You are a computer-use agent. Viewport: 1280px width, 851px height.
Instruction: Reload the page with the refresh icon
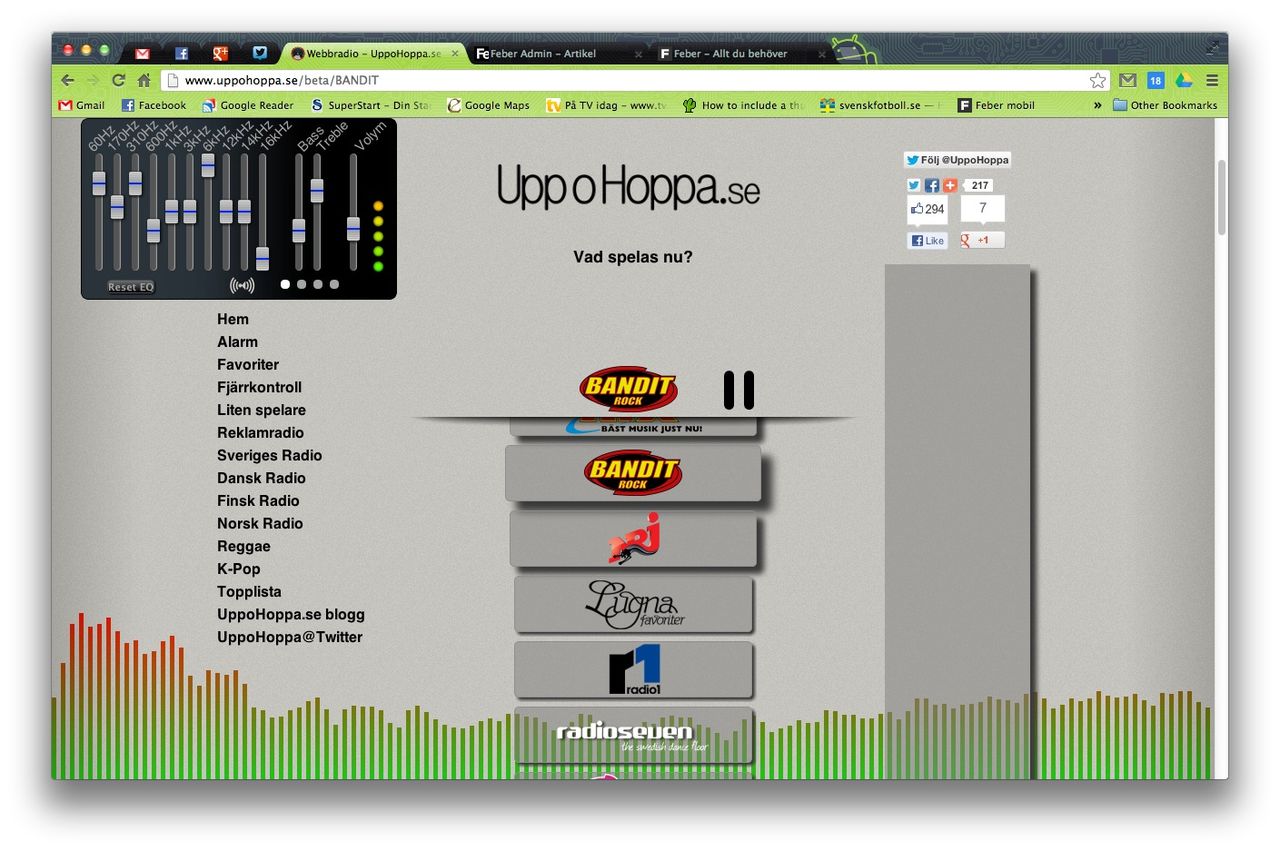pos(119,81)
